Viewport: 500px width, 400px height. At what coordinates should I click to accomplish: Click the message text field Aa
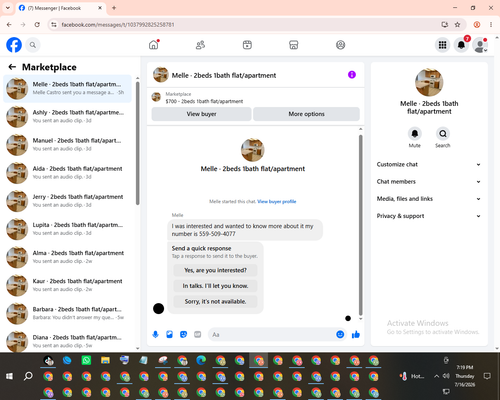(x=272, y=334)
